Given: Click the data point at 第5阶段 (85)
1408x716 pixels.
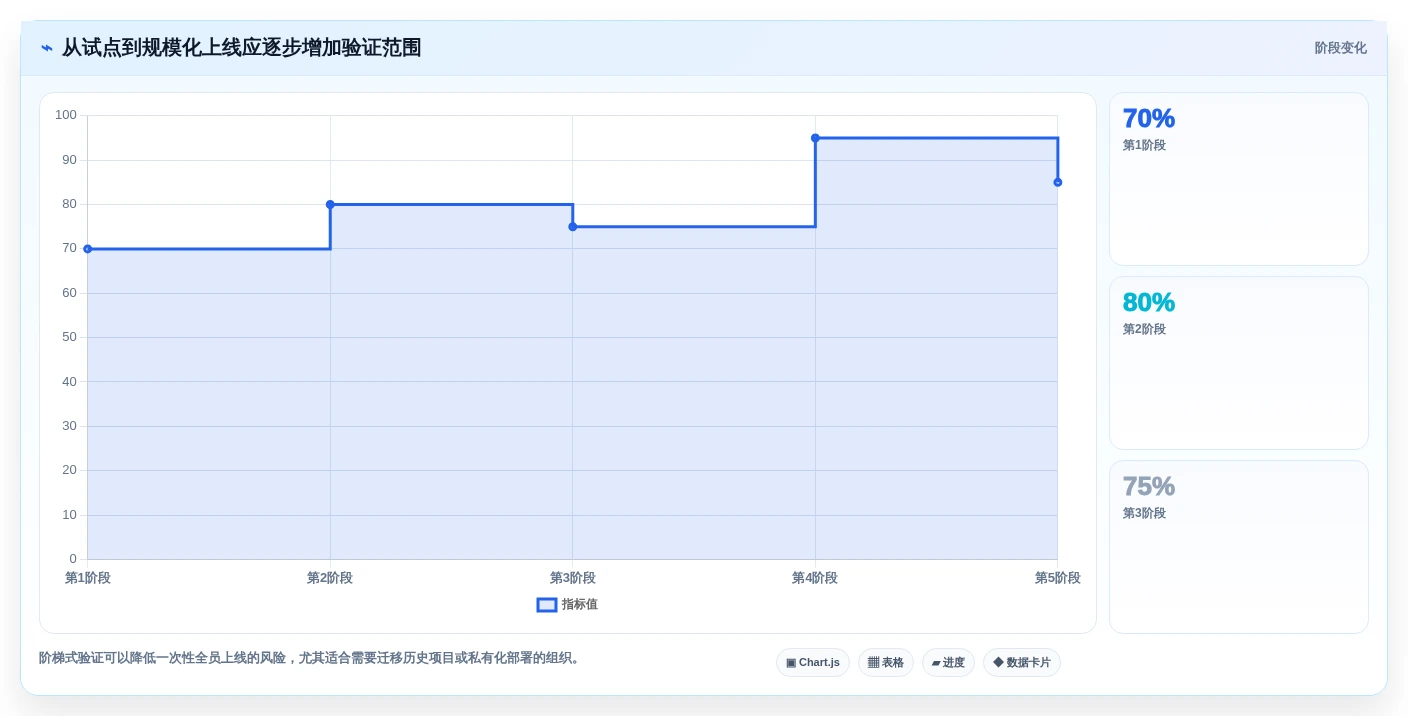Looking at the screenshot, I should tap(1058, 182).
